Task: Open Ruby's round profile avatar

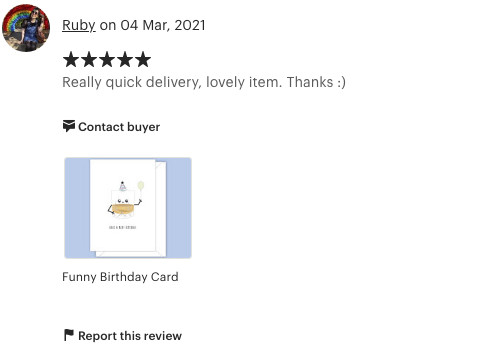Action: point(26,28)
